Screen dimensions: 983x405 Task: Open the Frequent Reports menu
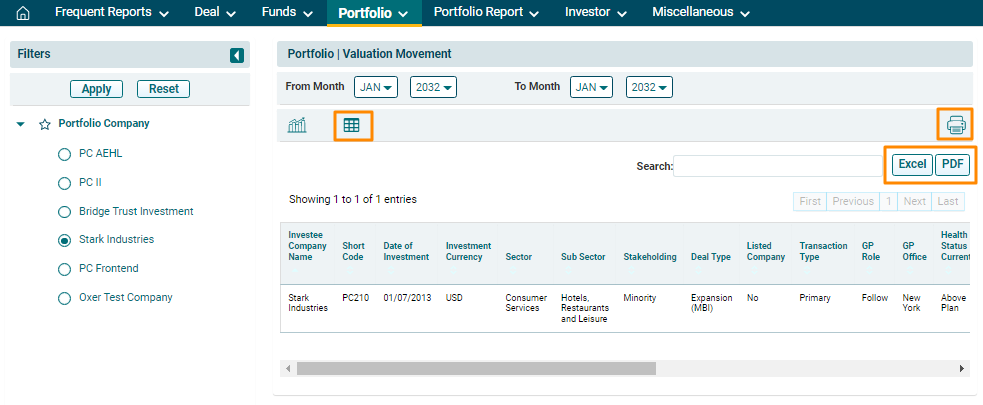click(x=112, y=13)
